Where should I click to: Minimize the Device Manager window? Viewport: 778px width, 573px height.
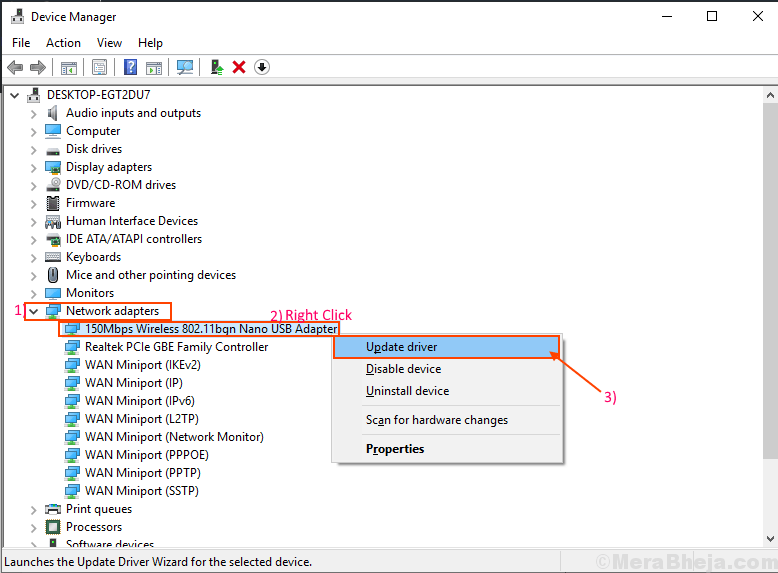[x=667, y=16]
